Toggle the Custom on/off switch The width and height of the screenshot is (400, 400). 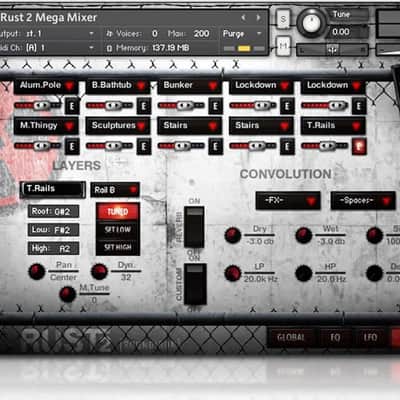pos(195,284)
